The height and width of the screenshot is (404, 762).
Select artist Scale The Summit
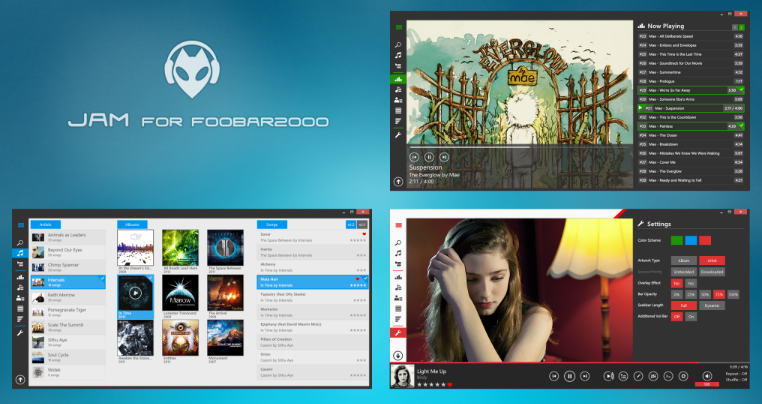68,327
